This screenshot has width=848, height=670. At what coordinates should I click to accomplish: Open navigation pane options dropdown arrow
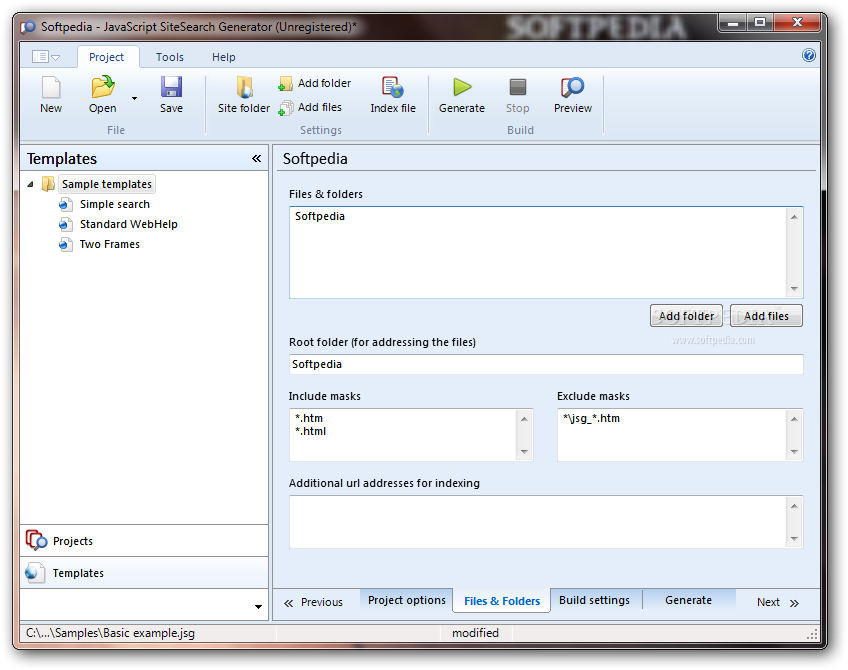tap(258, 607)
